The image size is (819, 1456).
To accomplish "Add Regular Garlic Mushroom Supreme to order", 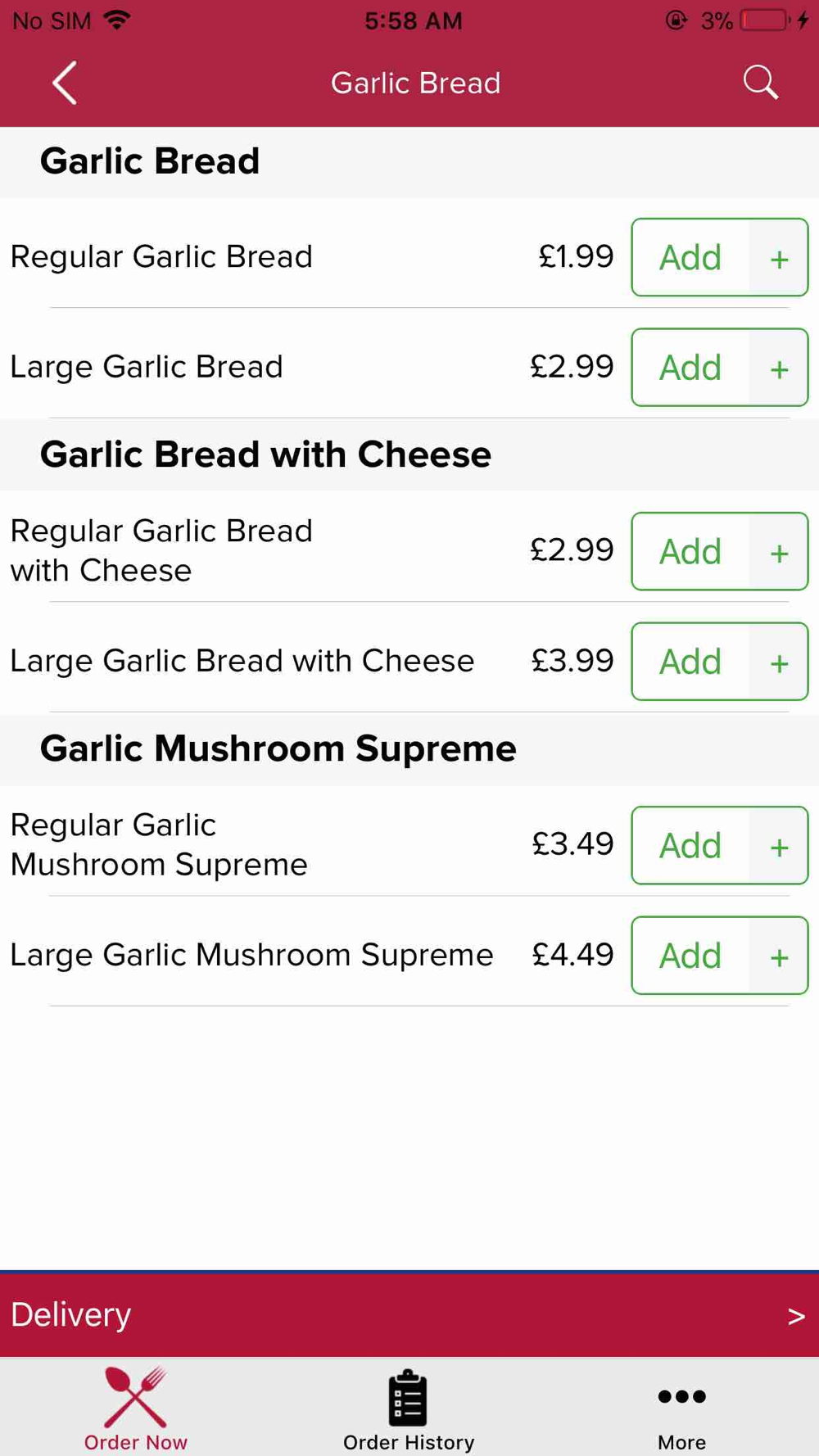I will point(690,845).
